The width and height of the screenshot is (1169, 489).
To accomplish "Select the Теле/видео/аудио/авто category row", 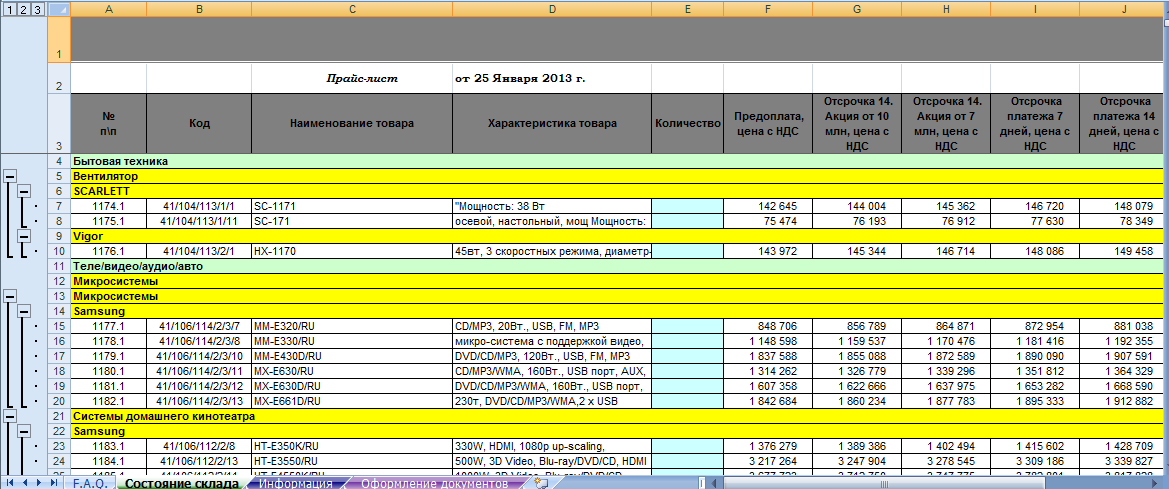I will coord(619,266).
